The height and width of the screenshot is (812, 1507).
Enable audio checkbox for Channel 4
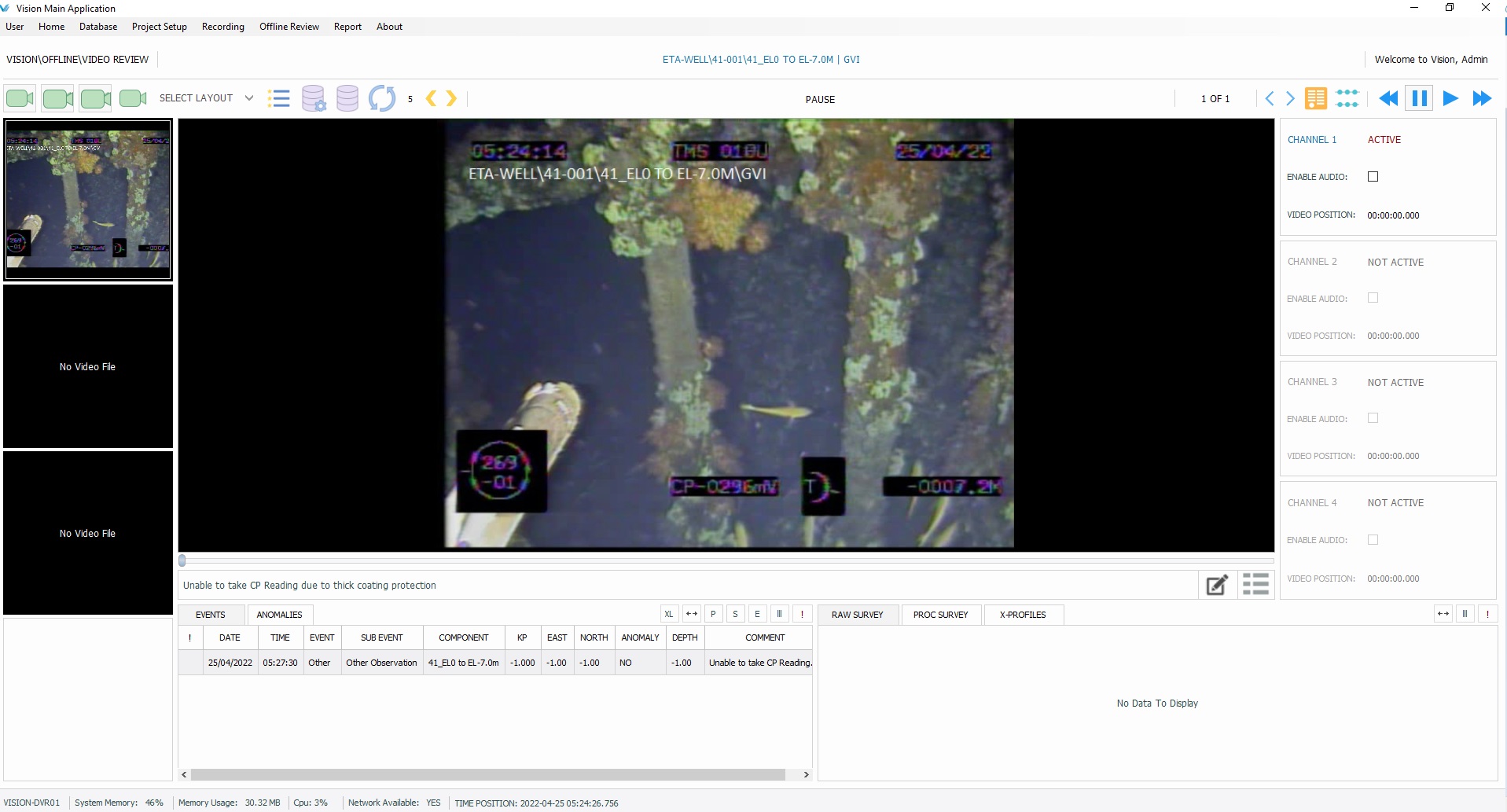point(1373,540)
